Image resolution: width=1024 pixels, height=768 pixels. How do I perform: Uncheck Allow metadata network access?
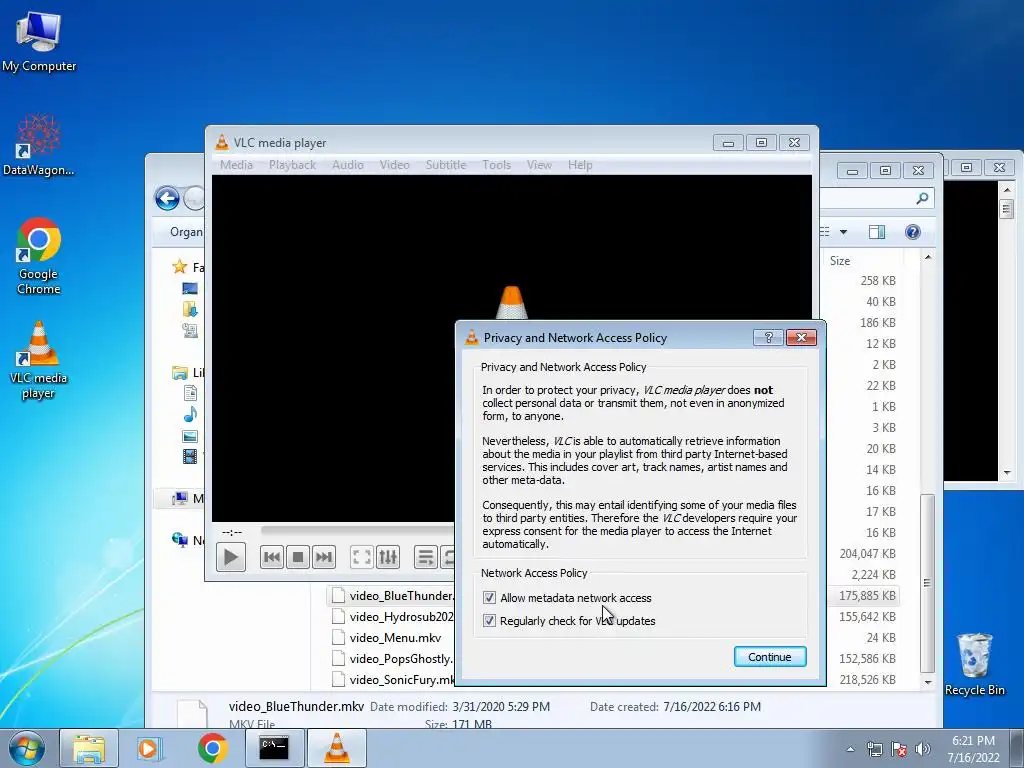(489, 598)
